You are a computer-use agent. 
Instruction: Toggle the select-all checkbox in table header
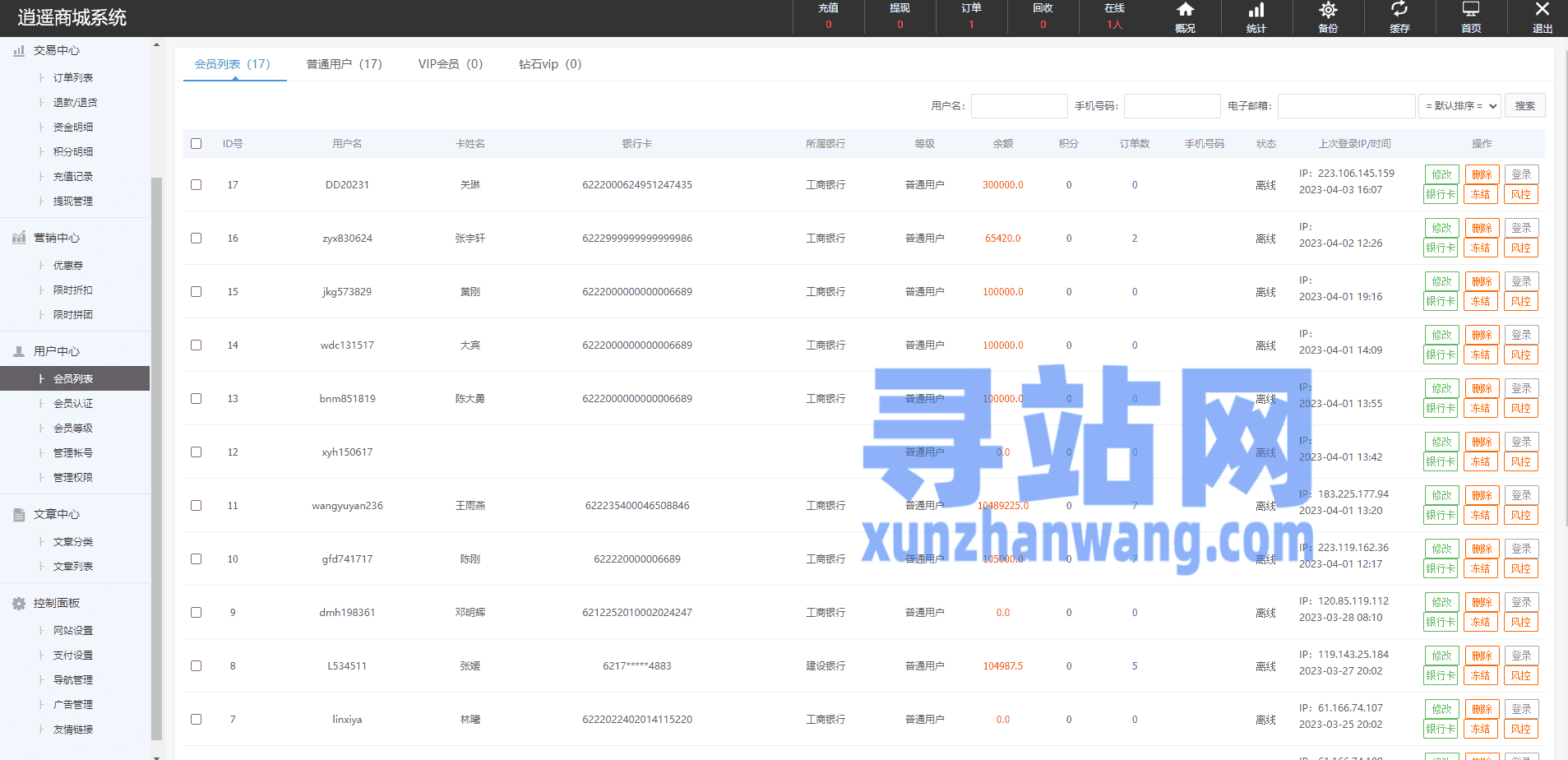[196, 143]
